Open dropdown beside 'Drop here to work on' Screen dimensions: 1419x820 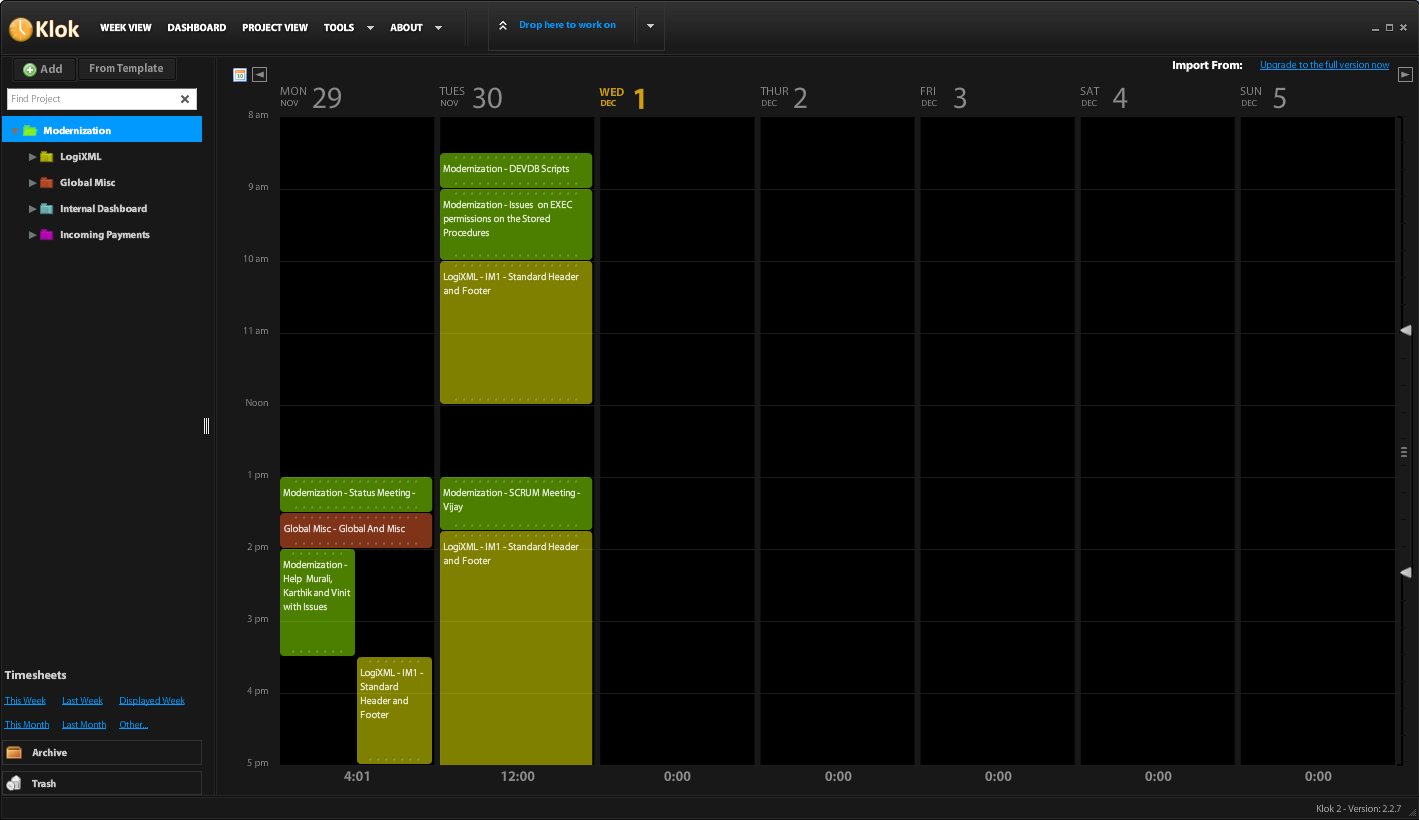[650, 26]
